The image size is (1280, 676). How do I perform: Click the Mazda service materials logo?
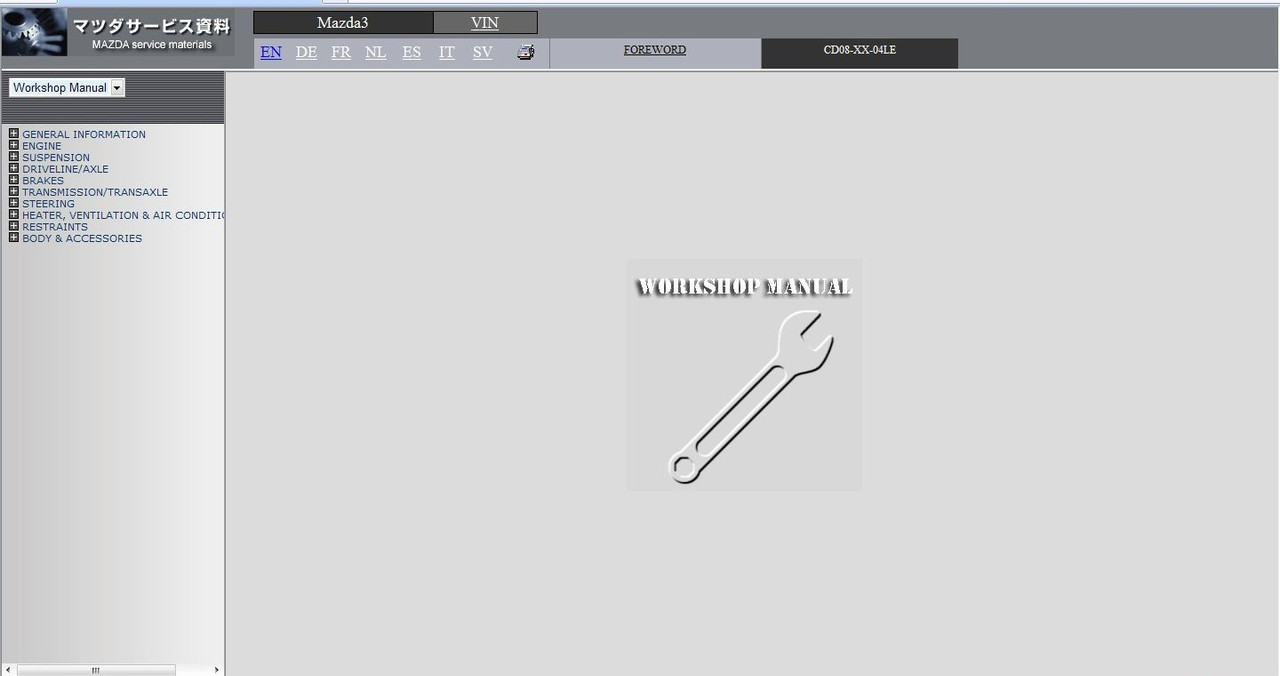118,33
